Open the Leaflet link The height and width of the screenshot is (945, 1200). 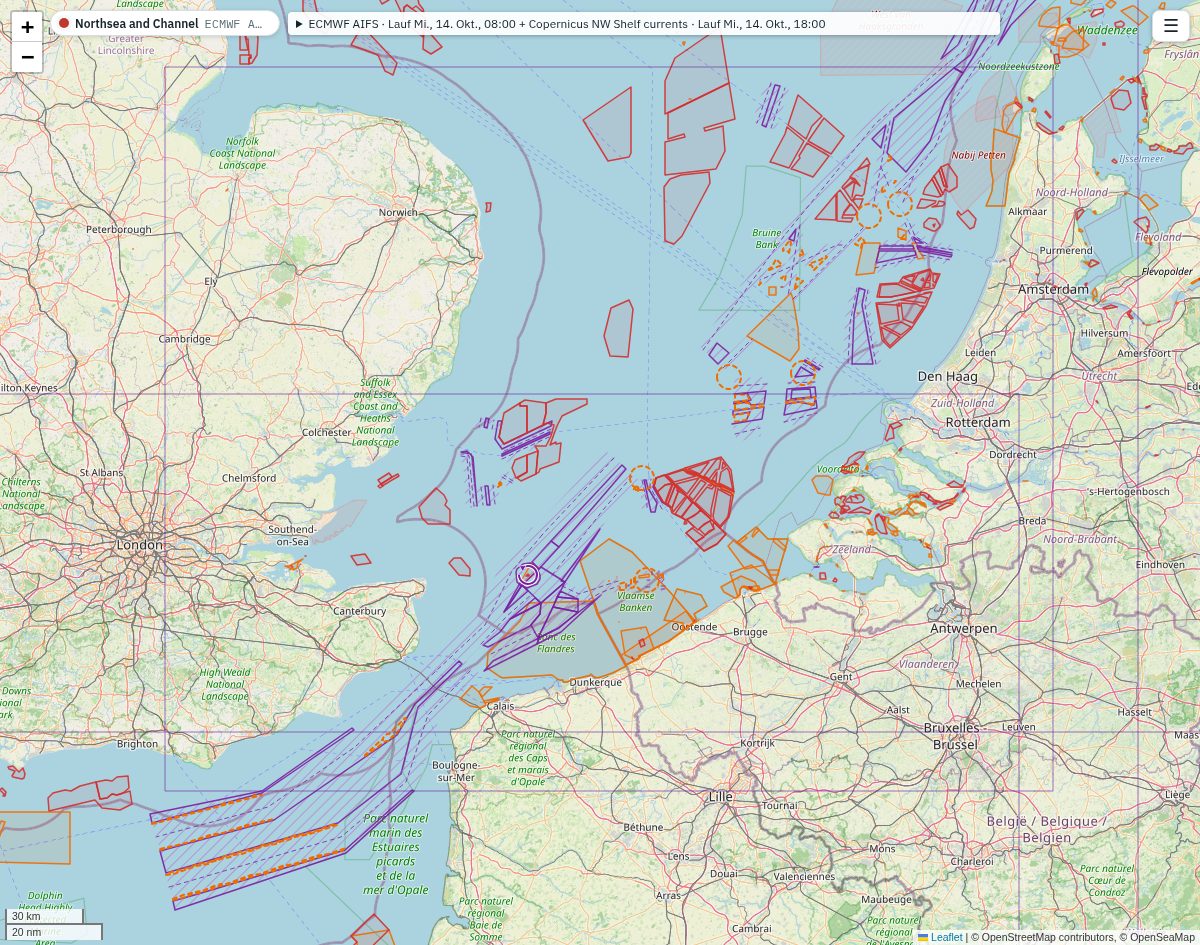(947, 937)
